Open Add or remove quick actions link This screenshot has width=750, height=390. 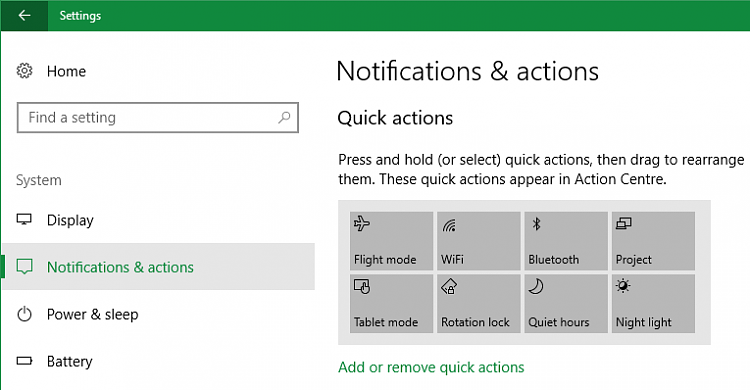pos(431,367)
